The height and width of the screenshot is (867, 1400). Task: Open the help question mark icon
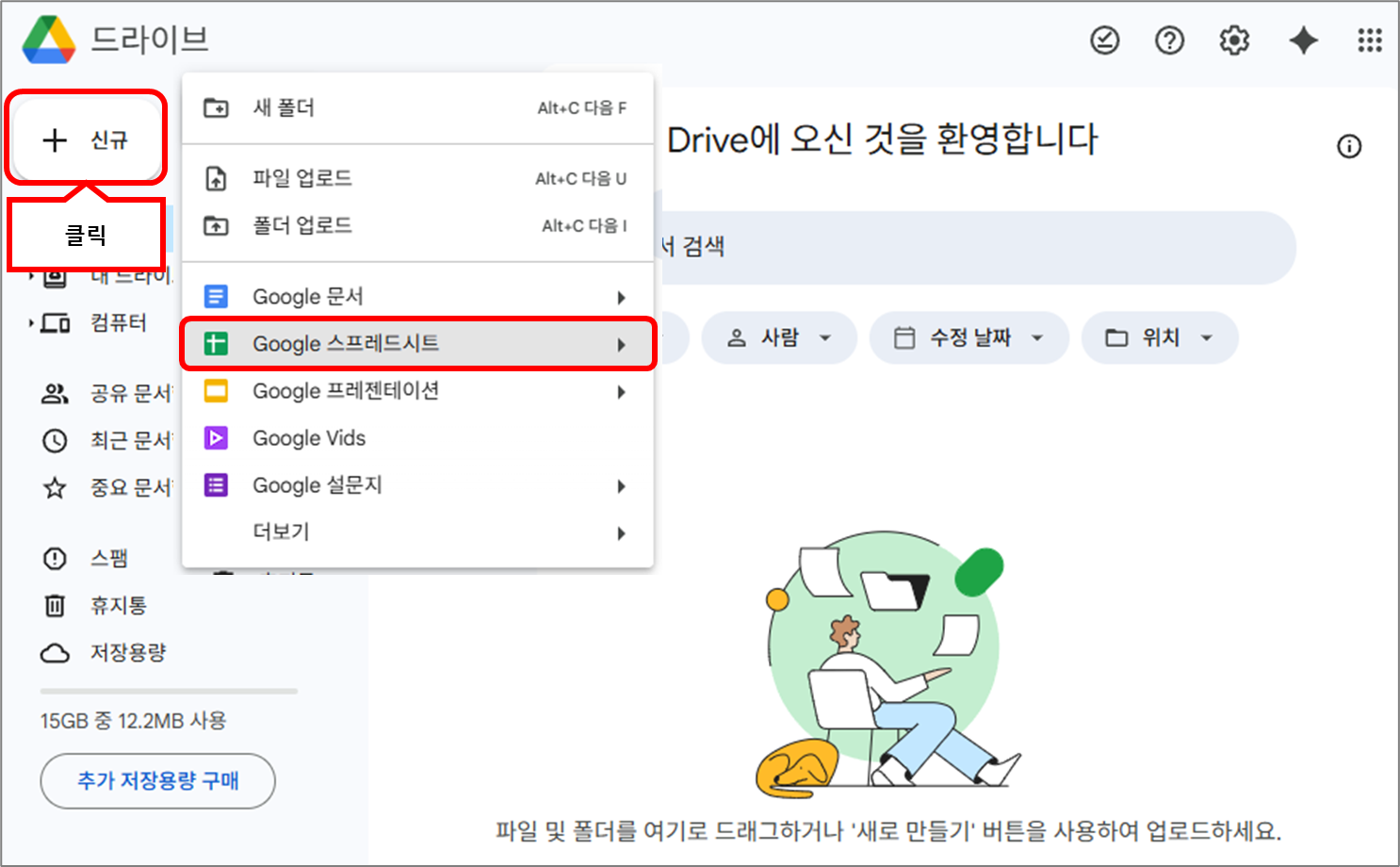tap(1169, 41)
